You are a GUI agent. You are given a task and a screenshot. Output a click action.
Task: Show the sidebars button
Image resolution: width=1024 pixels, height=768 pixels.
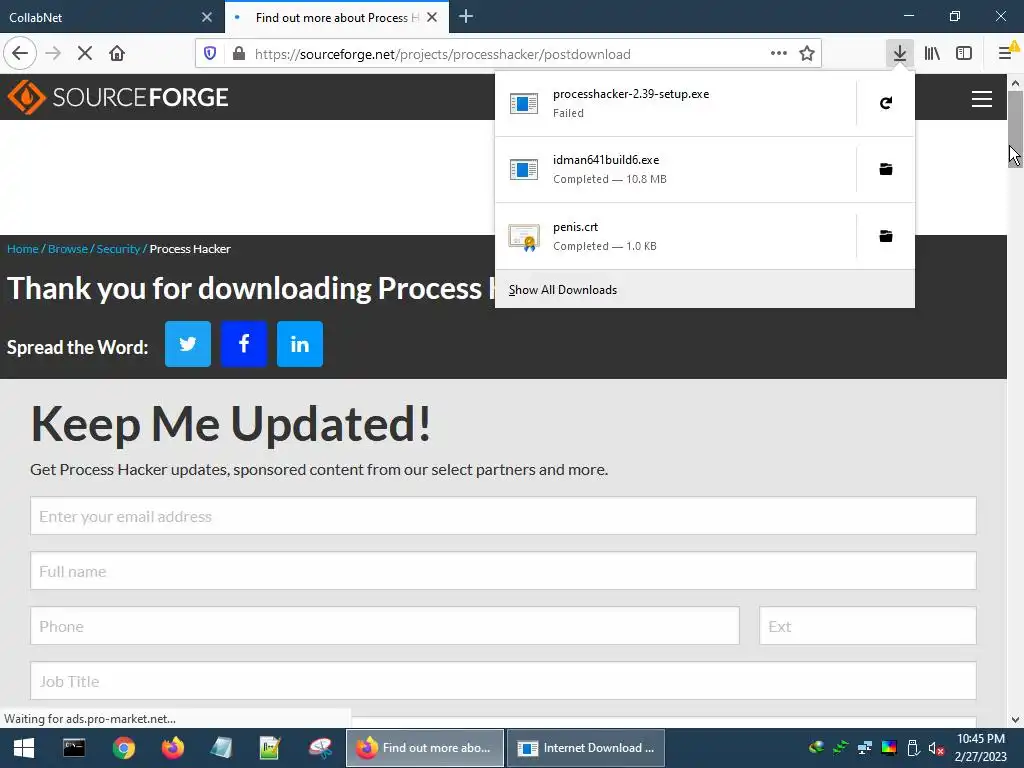pyautogui.click(x=964, y=54)
